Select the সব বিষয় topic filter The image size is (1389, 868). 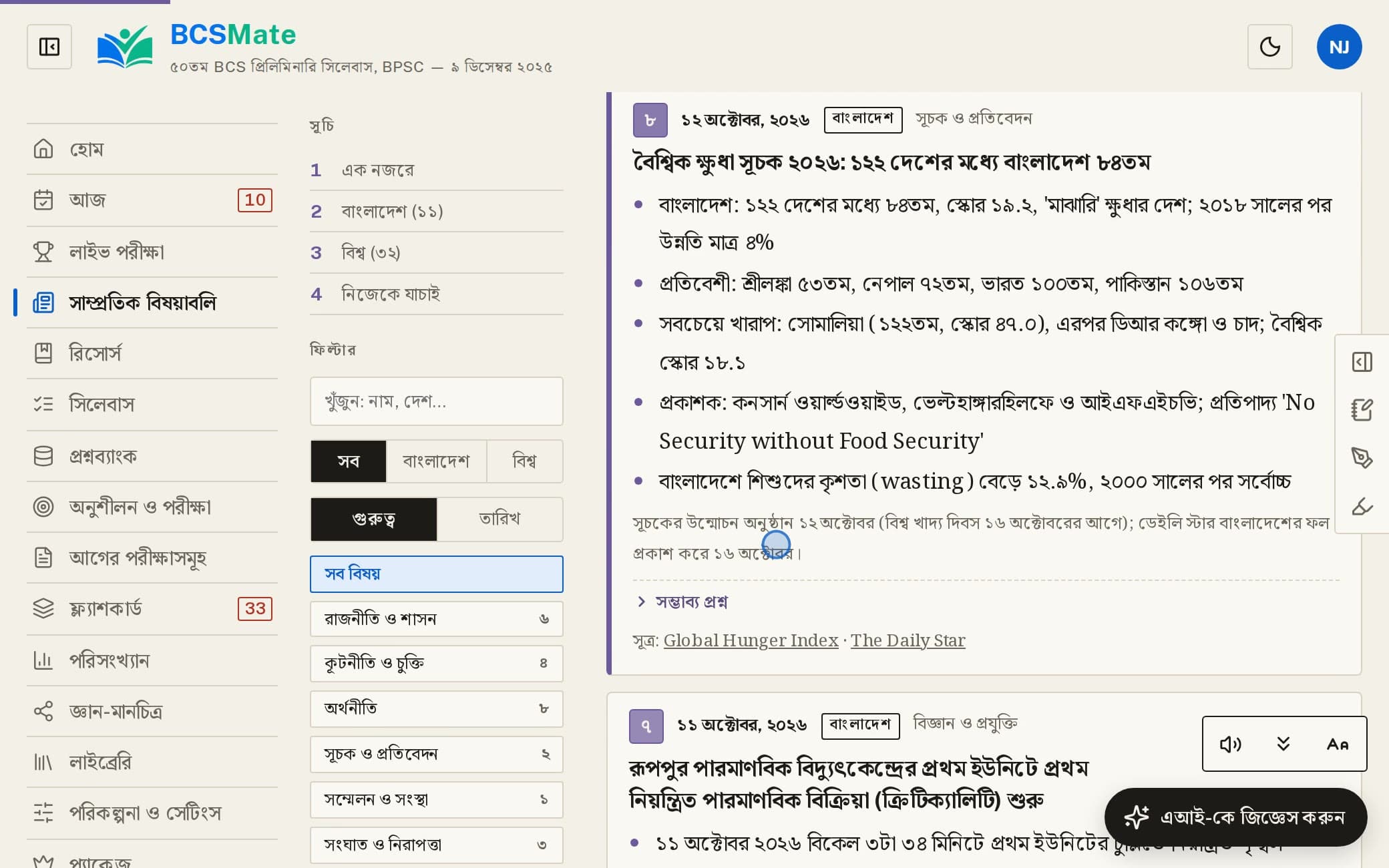point(437,574)
